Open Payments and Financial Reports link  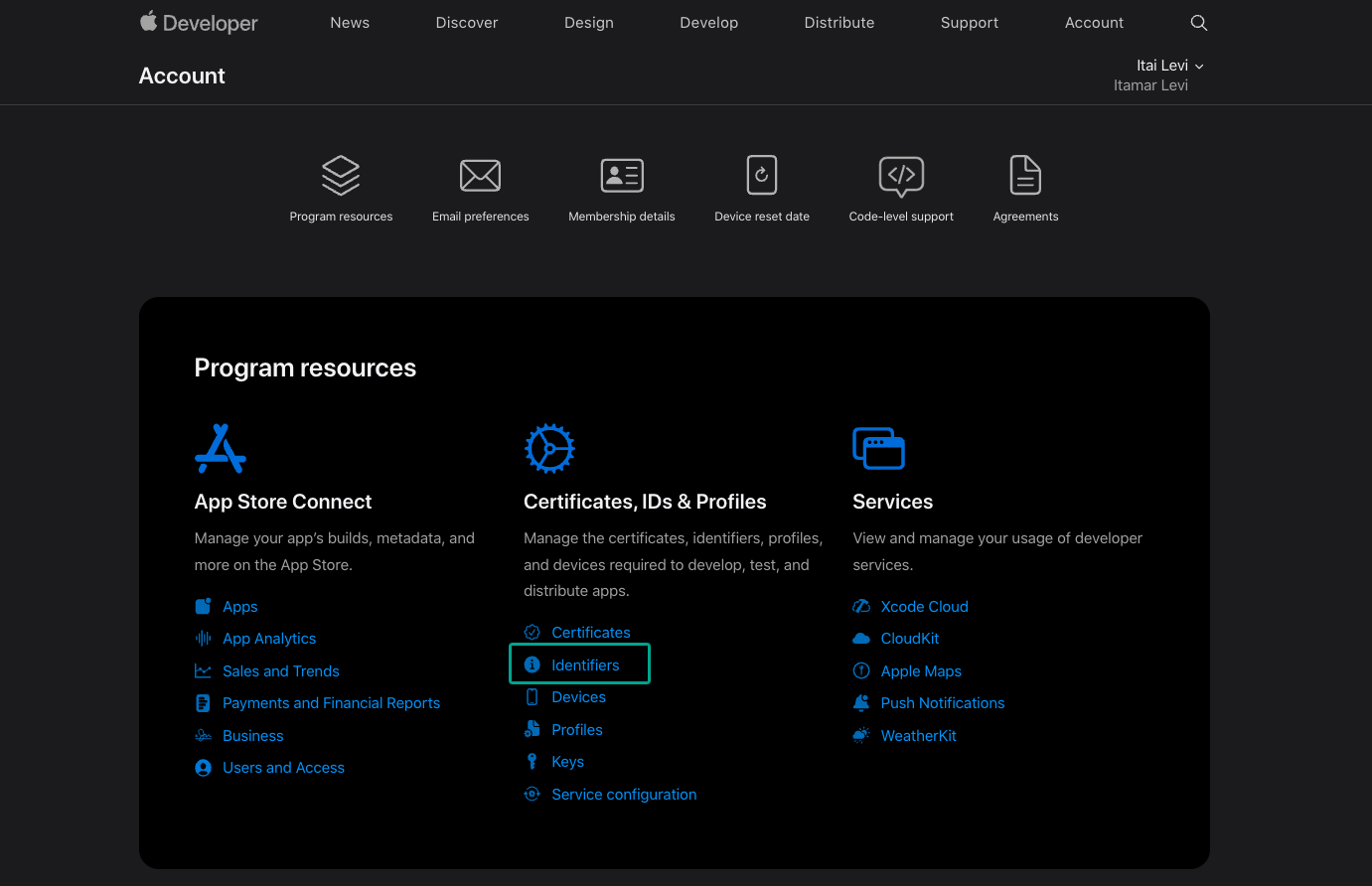tap(332, 703)
